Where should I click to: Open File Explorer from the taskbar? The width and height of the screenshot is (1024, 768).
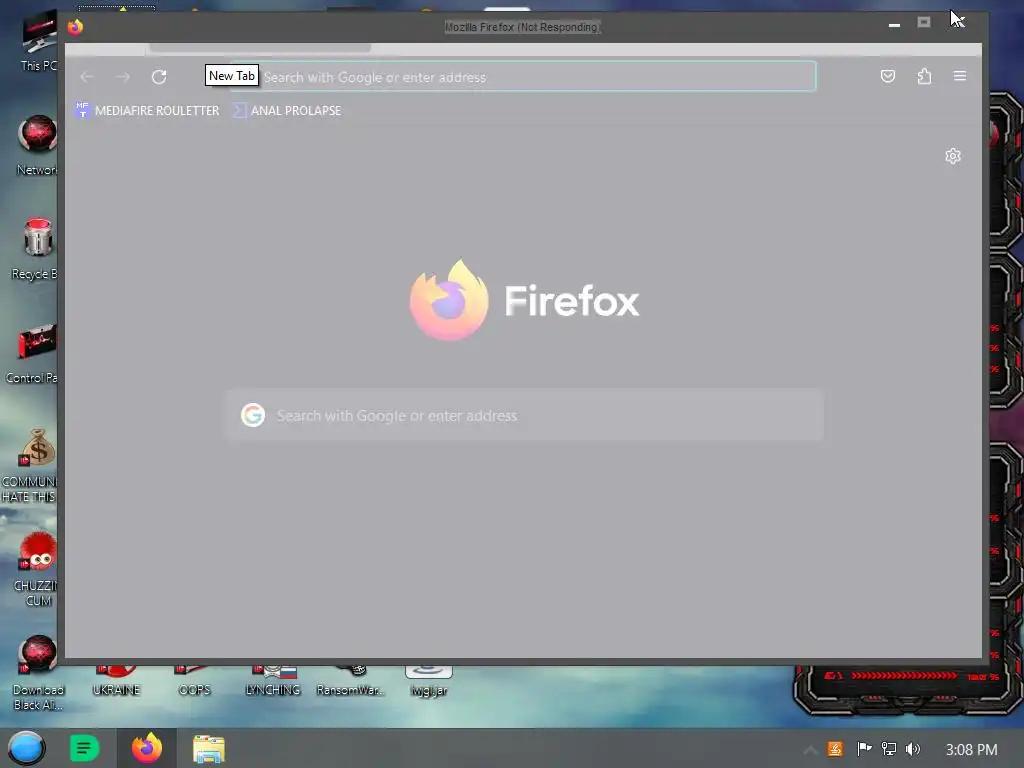coord(209,748)
